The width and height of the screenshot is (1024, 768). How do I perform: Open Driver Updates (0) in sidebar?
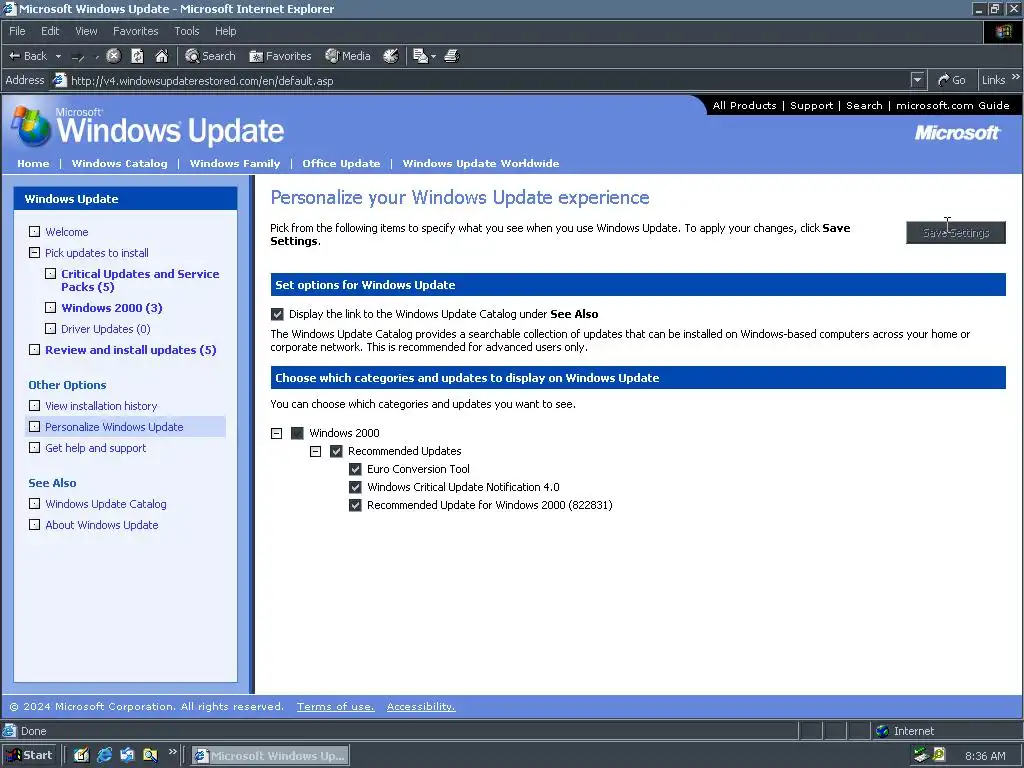pyautogui.click(x=106, y=328)
